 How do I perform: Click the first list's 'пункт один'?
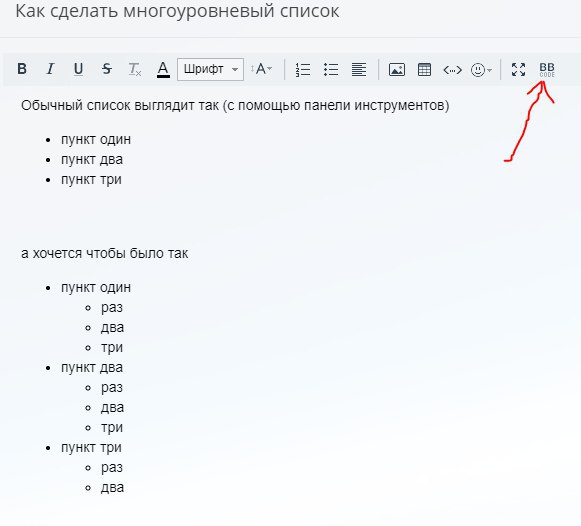pos(96,140)
